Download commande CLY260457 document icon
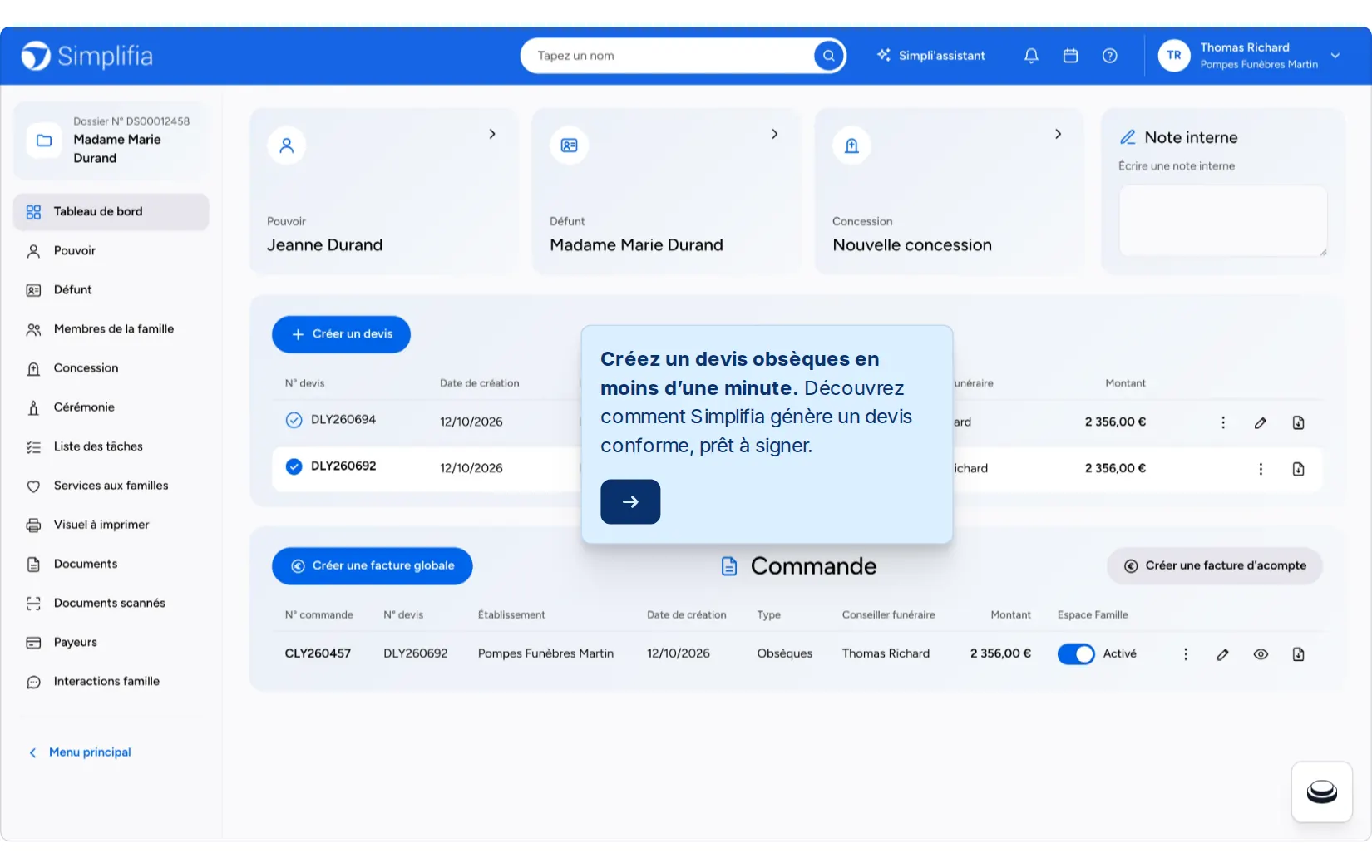This screenshot has height=868, width=1372. pyautogui.click(x=1298, y=654)
